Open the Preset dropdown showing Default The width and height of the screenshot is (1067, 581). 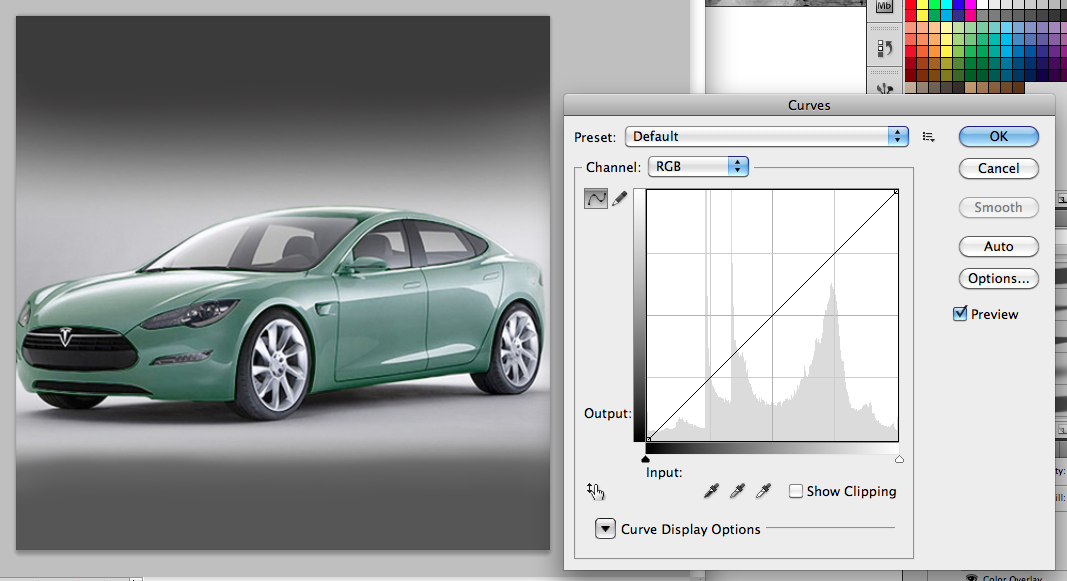pos(767,136)
